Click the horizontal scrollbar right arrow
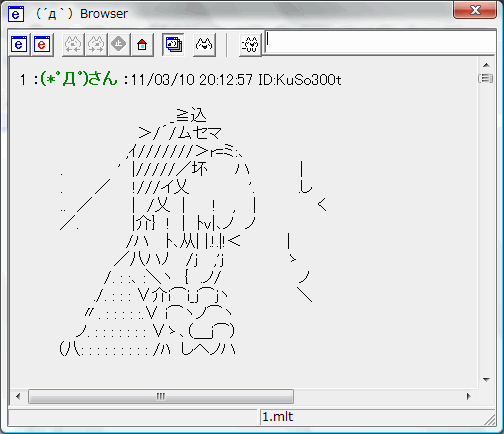Image resolution: width=504 pixels, height=434 pixels. click(469, 396)
